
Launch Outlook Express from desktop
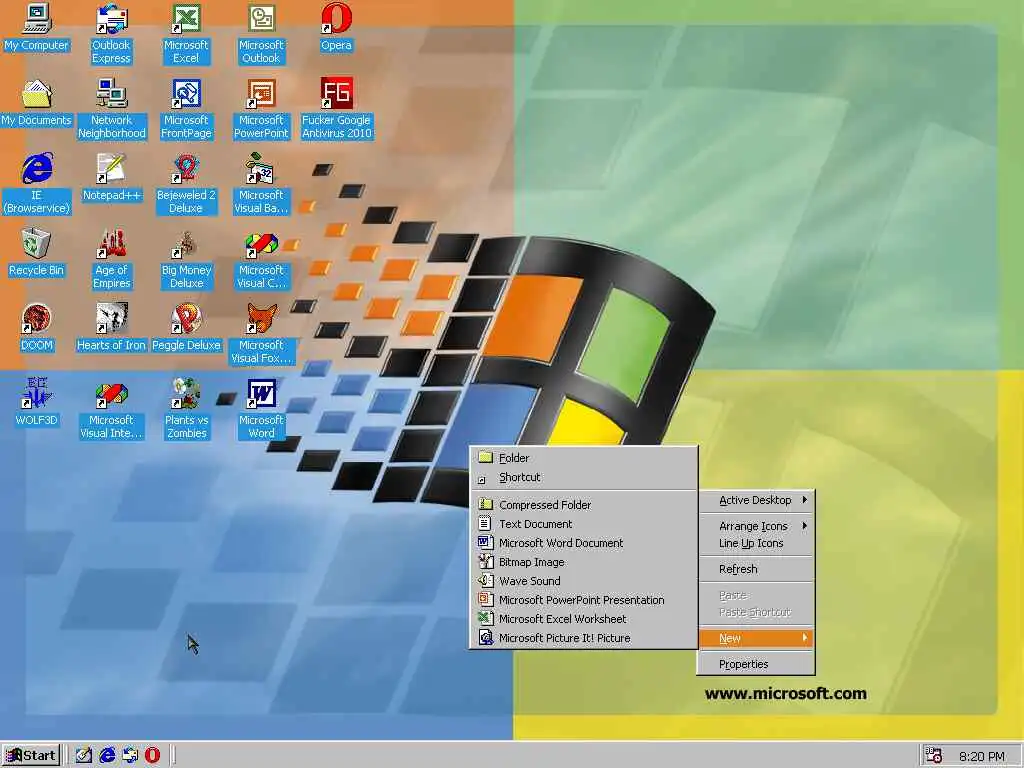point(111,34)
